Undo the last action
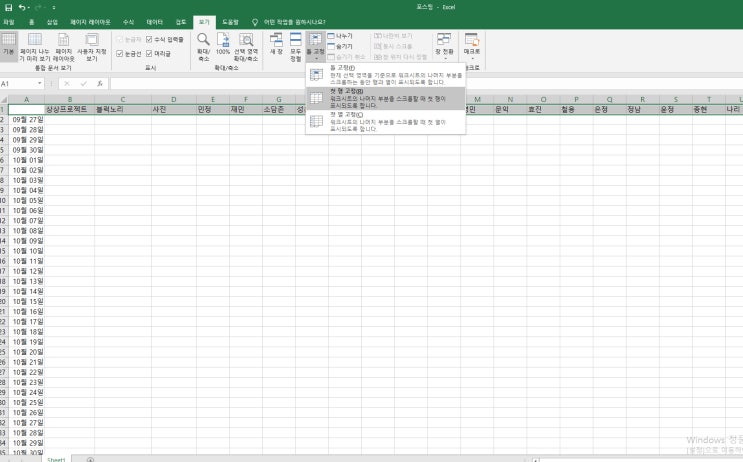Viewport: 743px width, 462px height. click(21, 7)
